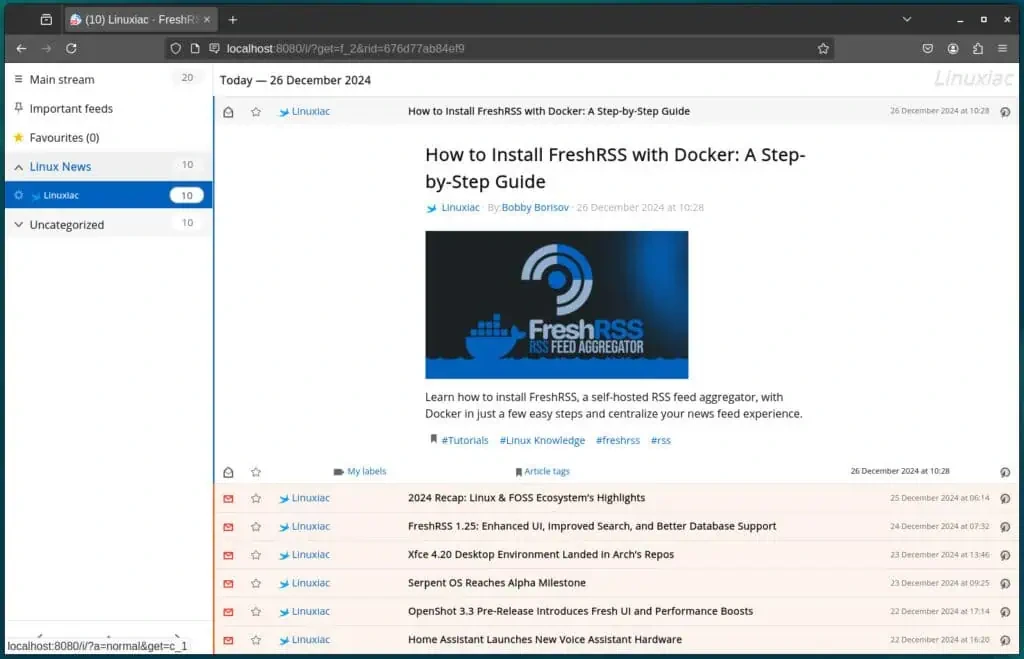This screenshot has width=1024, height=659.
Task: Open the My labels dropdown
Action: (x=360, y=471)
